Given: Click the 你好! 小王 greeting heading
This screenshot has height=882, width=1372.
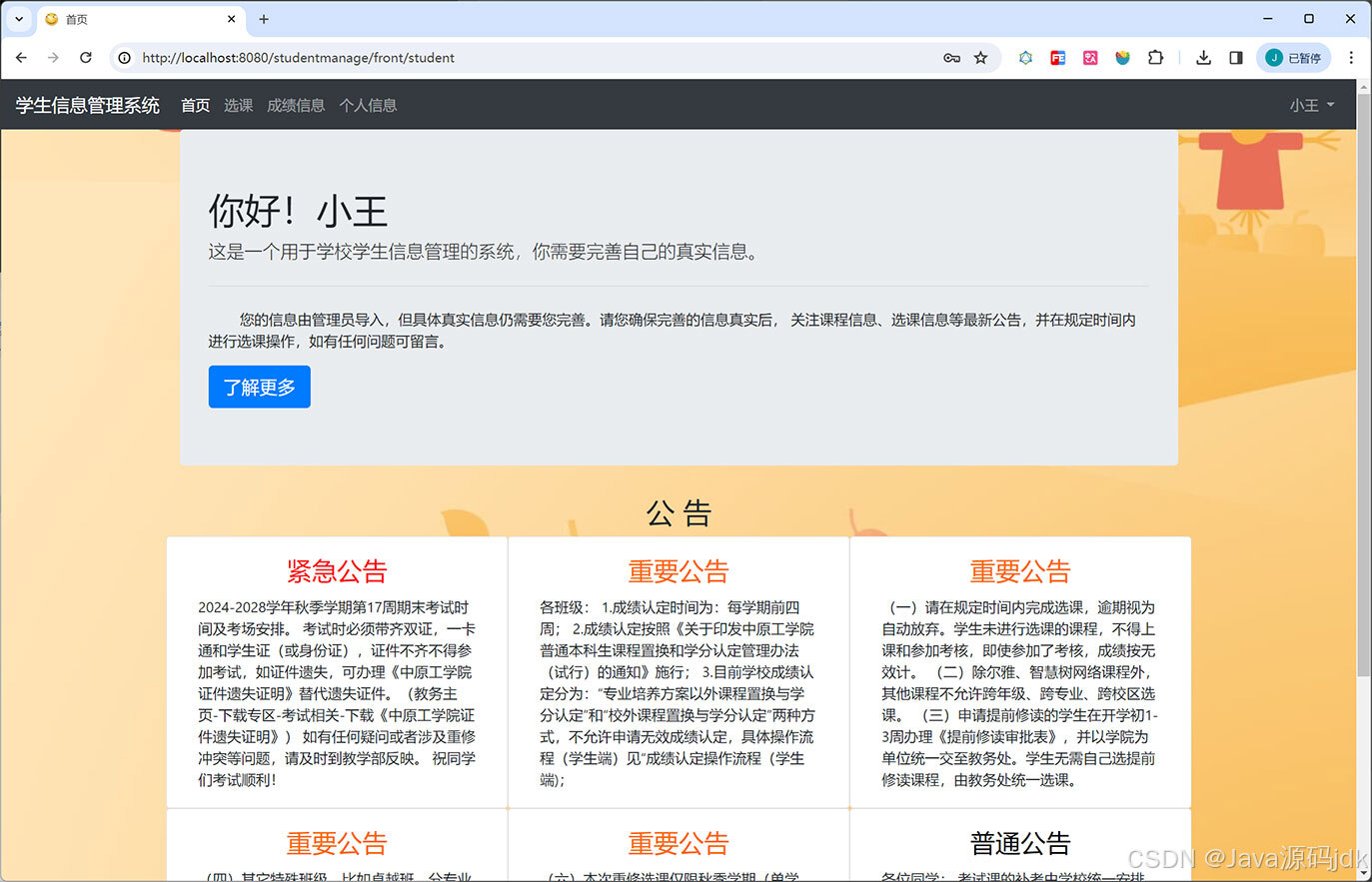Looking at the screenshot, I should pos(298,211).
